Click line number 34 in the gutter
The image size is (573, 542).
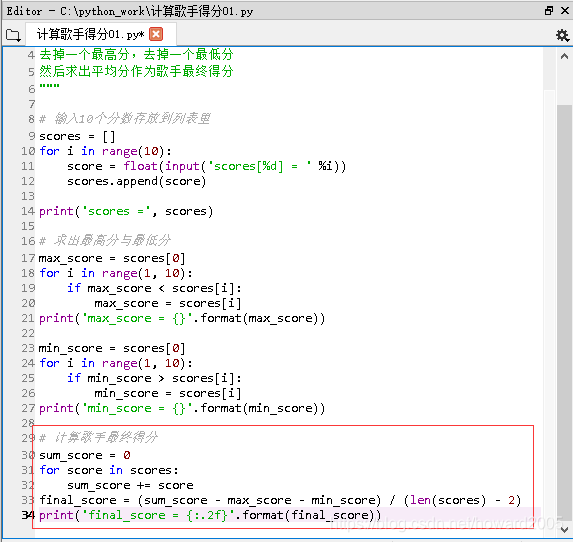click(28, 515)
